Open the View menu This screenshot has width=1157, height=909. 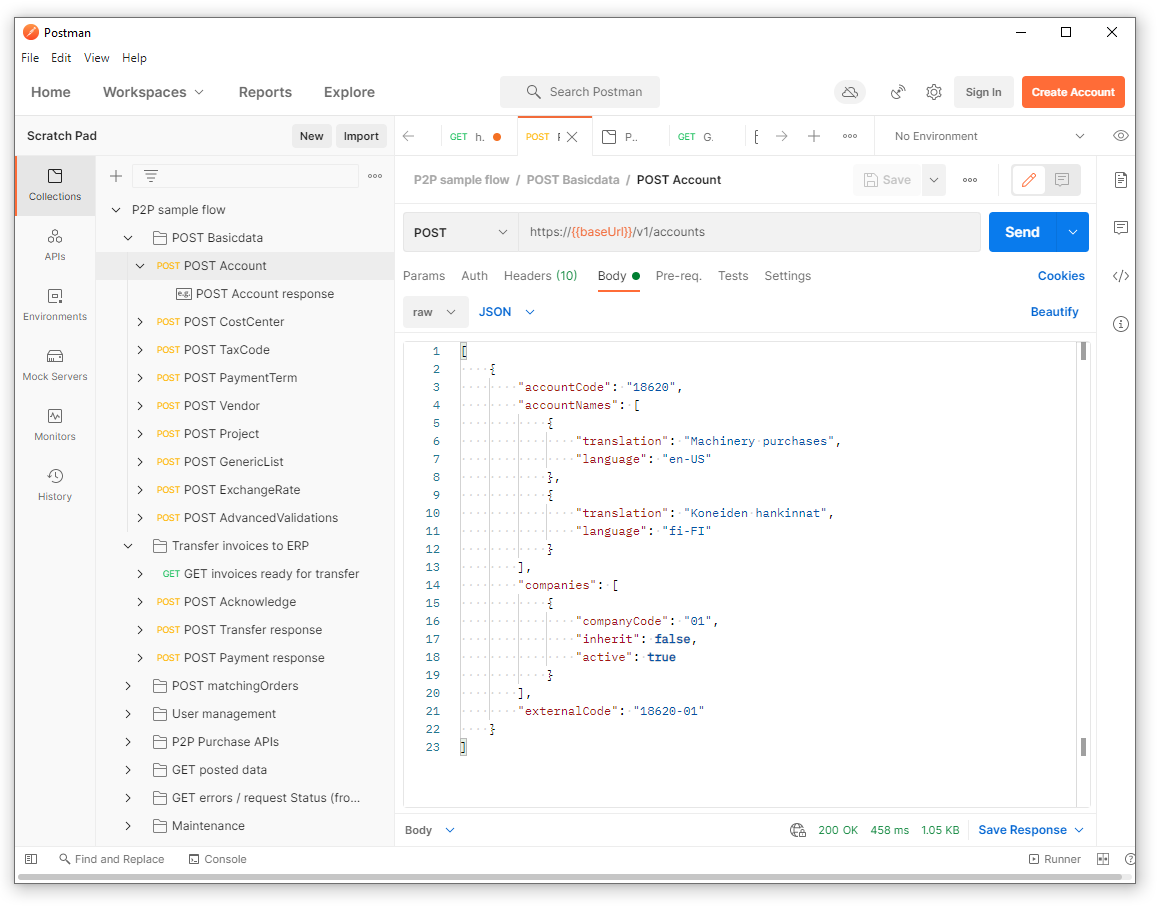click(96, 58)
